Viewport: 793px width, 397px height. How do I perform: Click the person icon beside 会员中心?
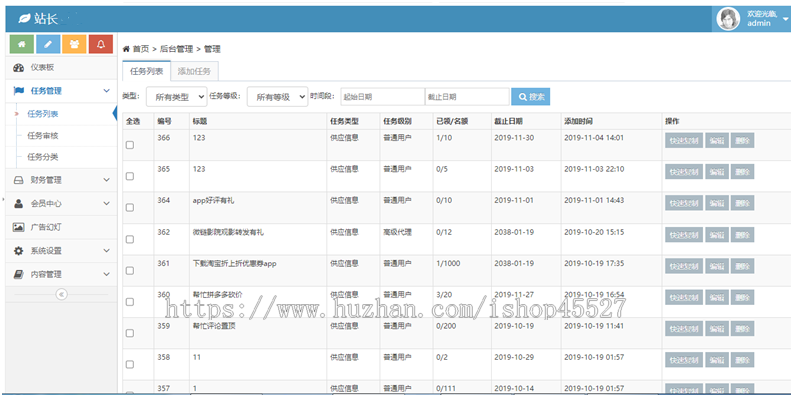coord(19,203)
